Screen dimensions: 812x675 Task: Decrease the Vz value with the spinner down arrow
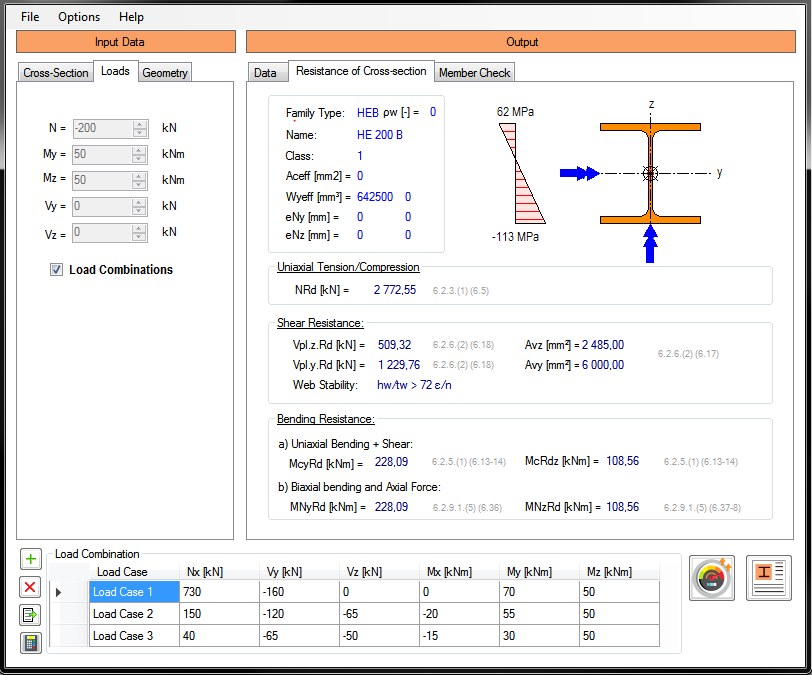coord(138,236)
